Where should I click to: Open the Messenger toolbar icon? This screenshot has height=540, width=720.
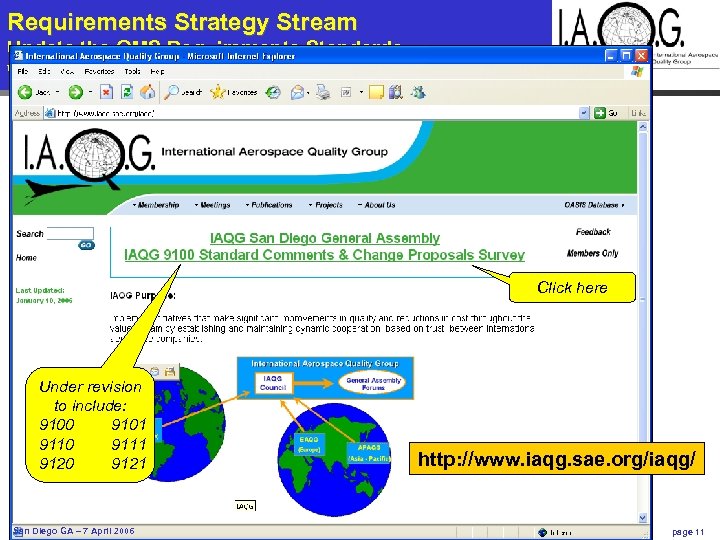(x=418, y=92)
